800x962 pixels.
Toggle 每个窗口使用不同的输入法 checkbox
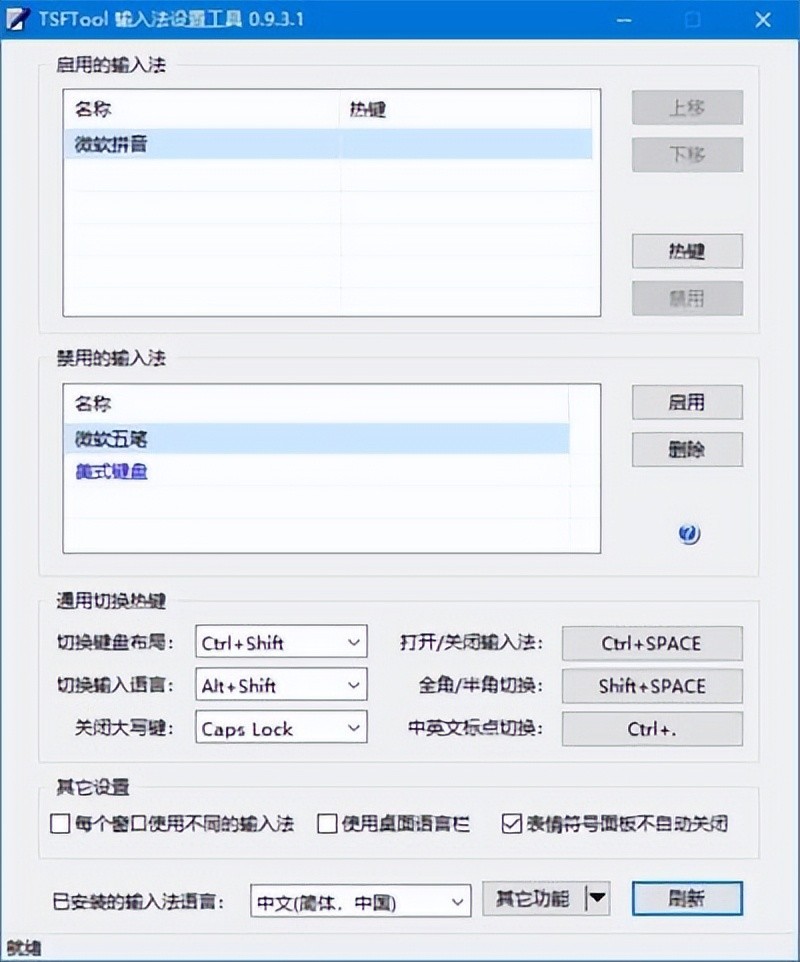[x=60, y=824]
